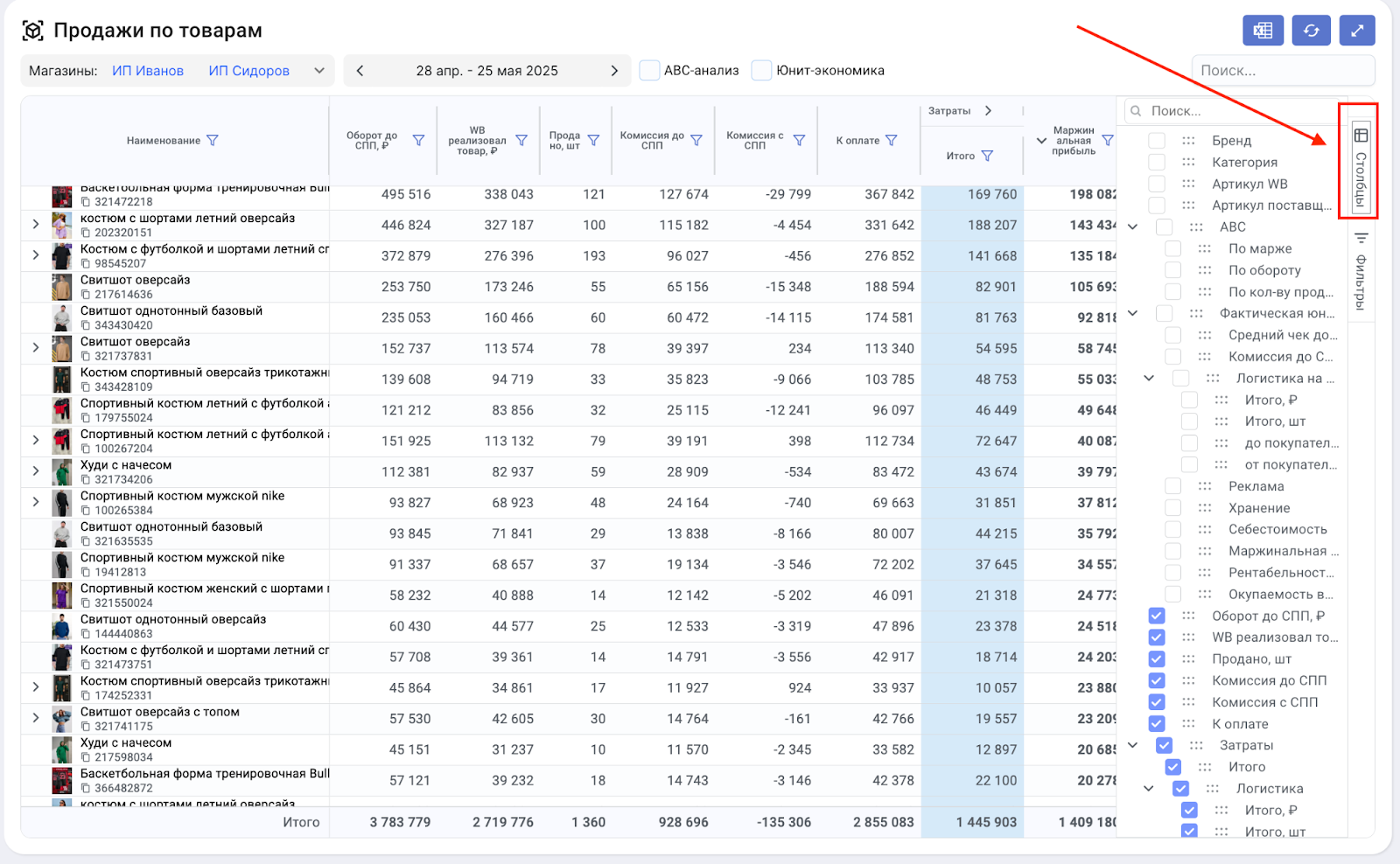
Task: Expand row for Худи с начесом 321734206
Action: click(36, 471)
